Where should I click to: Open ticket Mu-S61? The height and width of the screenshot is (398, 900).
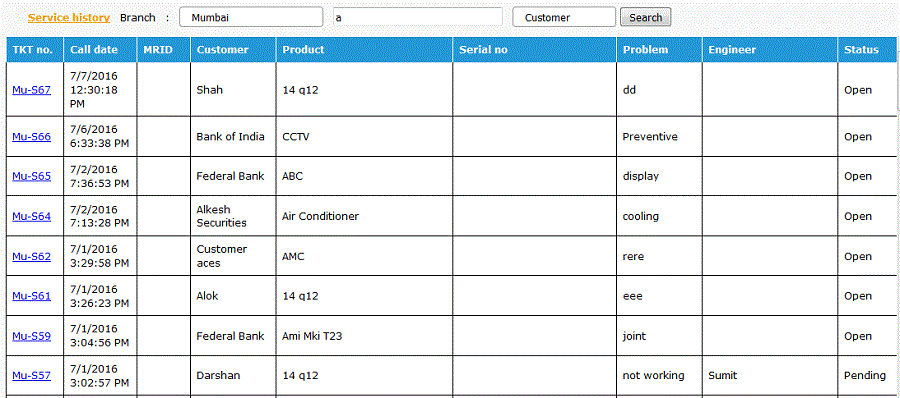tap(32, 296)
